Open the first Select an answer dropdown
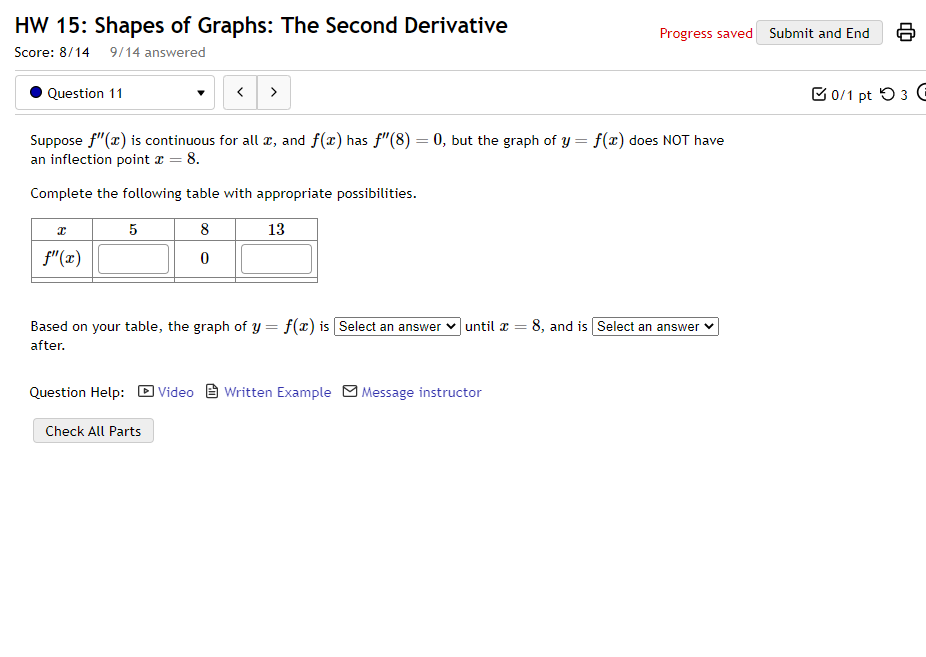This screenshot has height=657, width=926. pos(397,326)
